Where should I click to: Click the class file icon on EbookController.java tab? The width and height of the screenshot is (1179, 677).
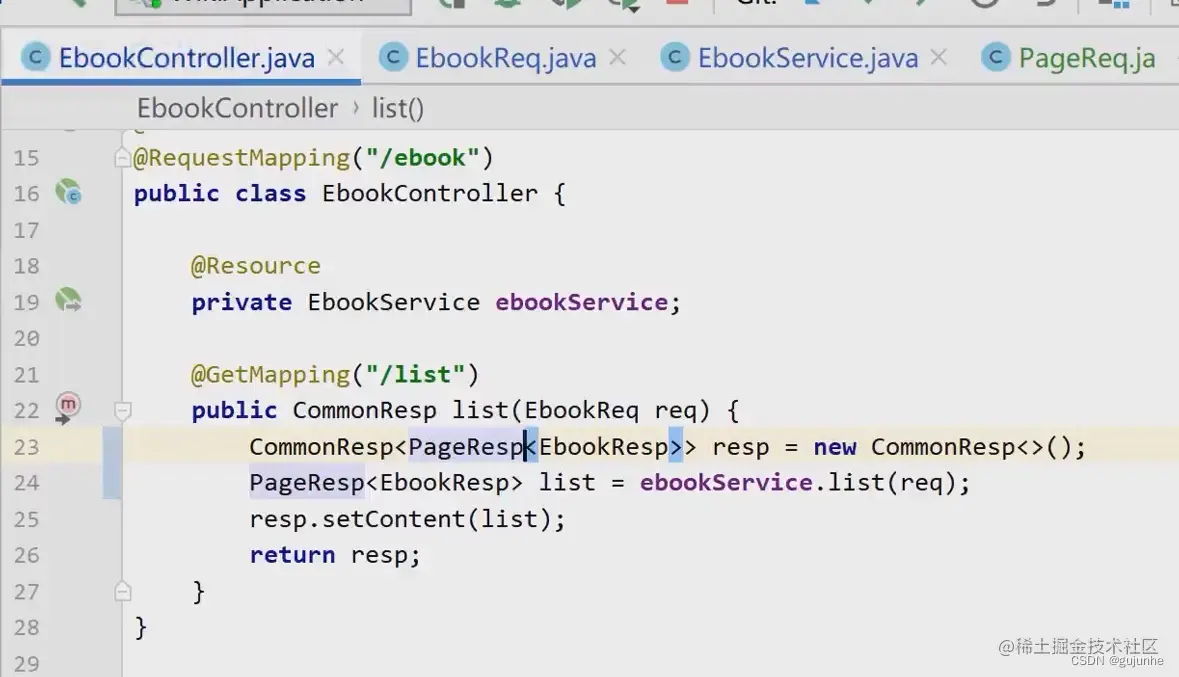(35, 57)
